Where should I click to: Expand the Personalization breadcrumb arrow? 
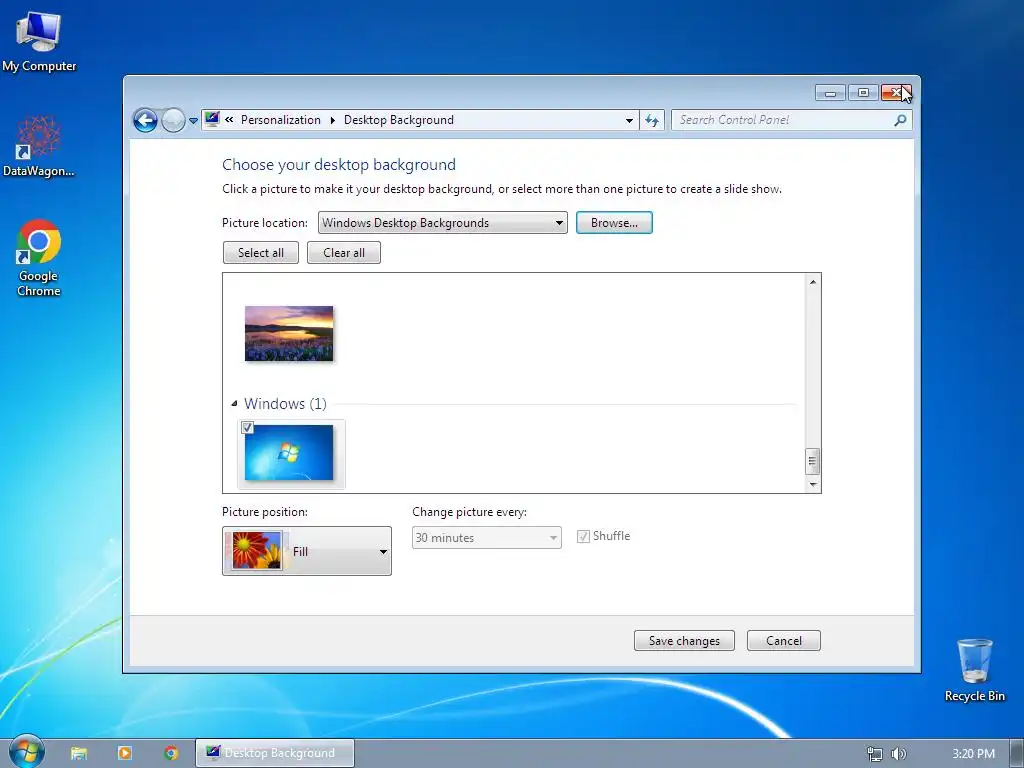[x=332, y=120]
